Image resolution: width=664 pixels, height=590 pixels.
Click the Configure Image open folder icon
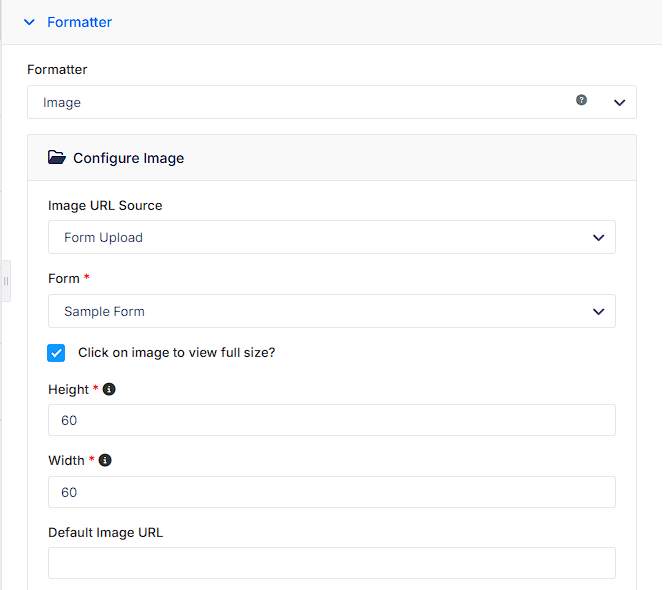coord(57,158)
